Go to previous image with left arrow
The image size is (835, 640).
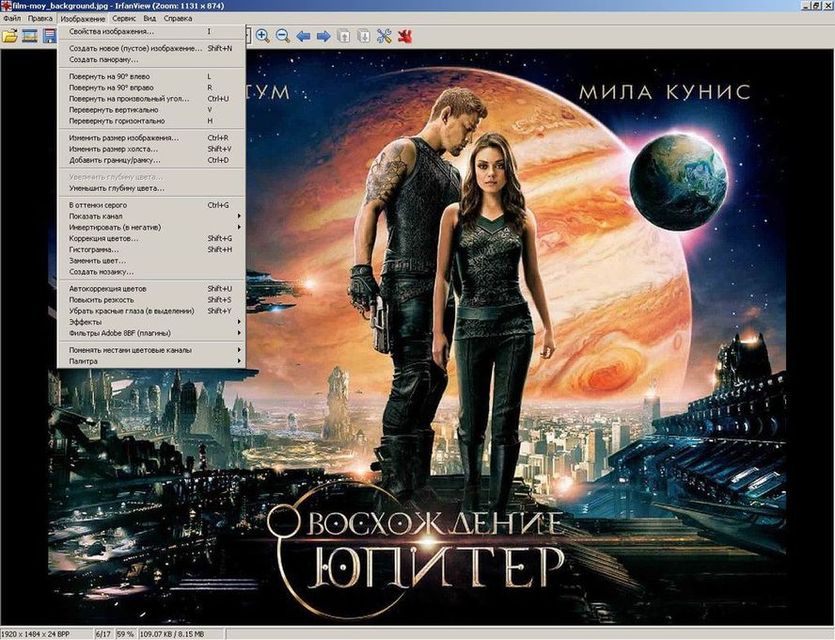[x=304, y=36]
